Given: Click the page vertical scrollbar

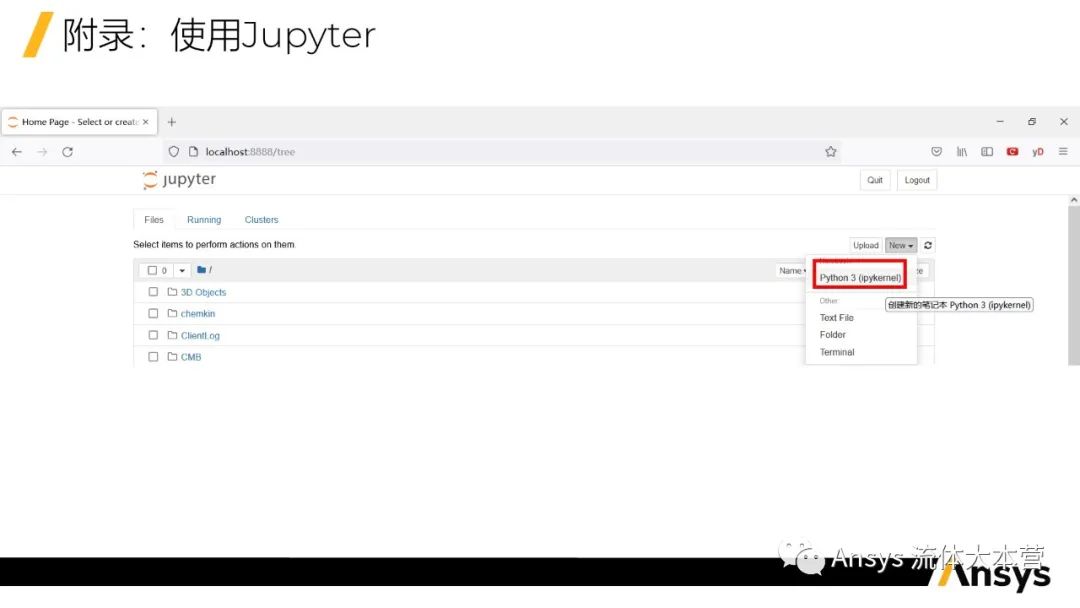Looking at the screenshot, I should point(1074,286).
